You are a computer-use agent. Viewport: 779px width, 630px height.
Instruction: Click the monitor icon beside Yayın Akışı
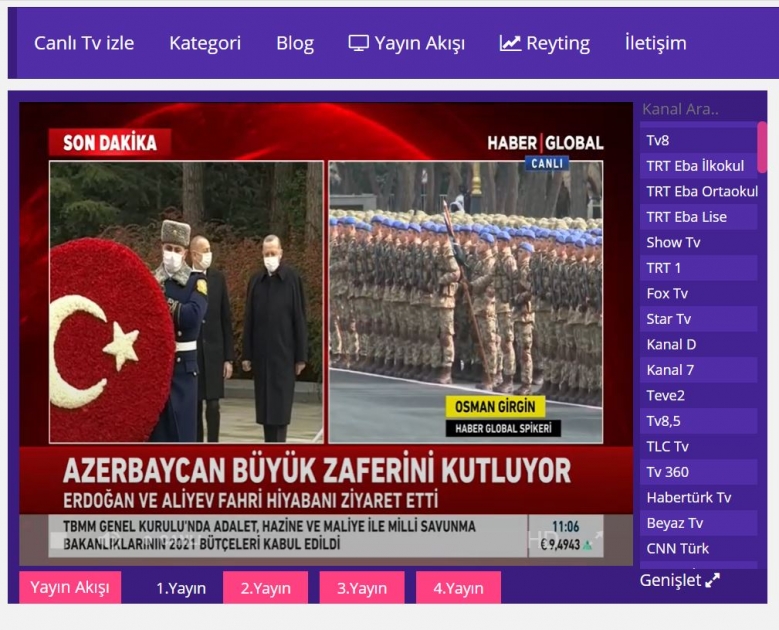358,43
